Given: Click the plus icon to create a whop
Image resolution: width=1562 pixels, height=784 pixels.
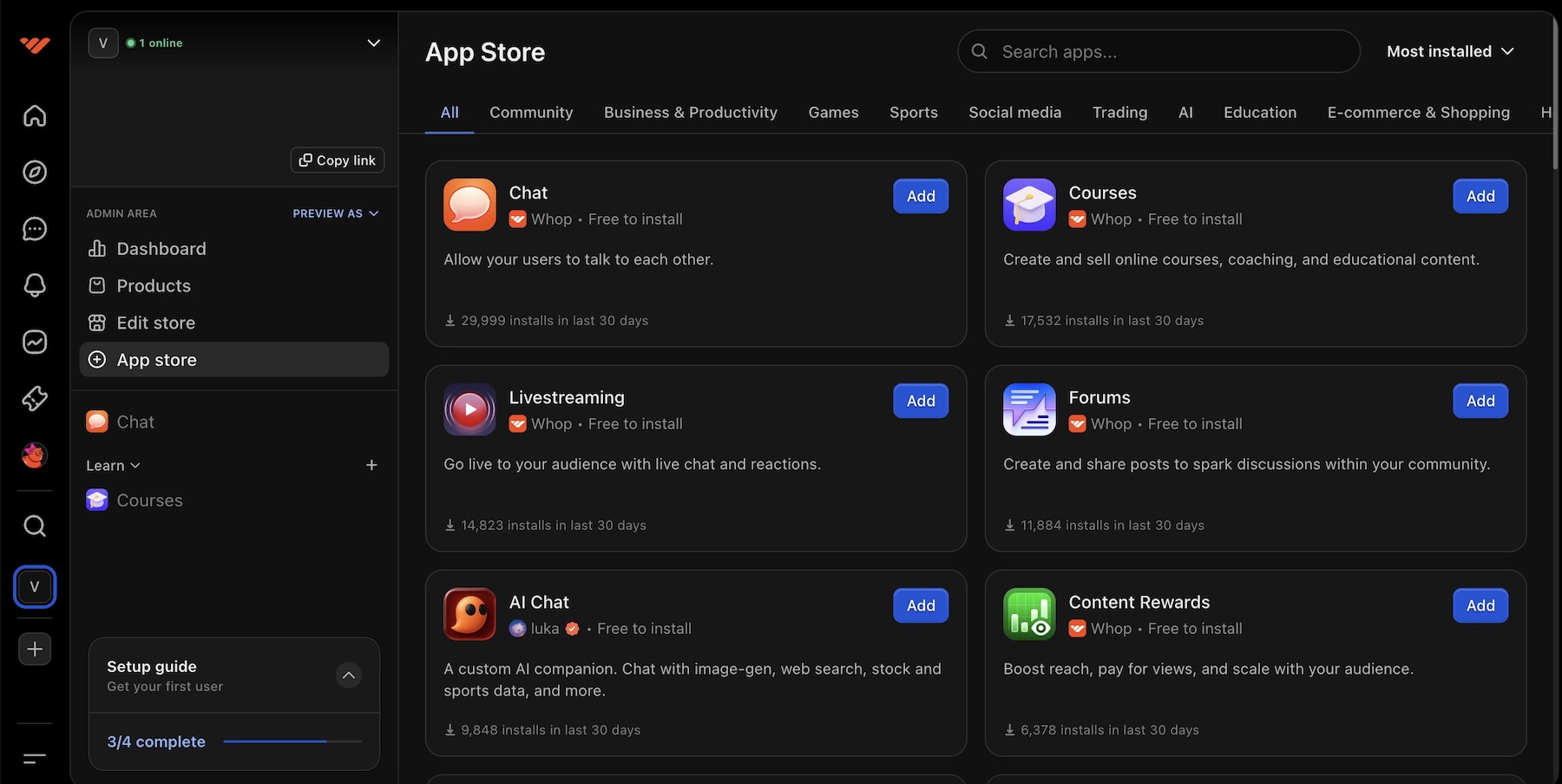Looking at the screenshot, I should point(35,649).
